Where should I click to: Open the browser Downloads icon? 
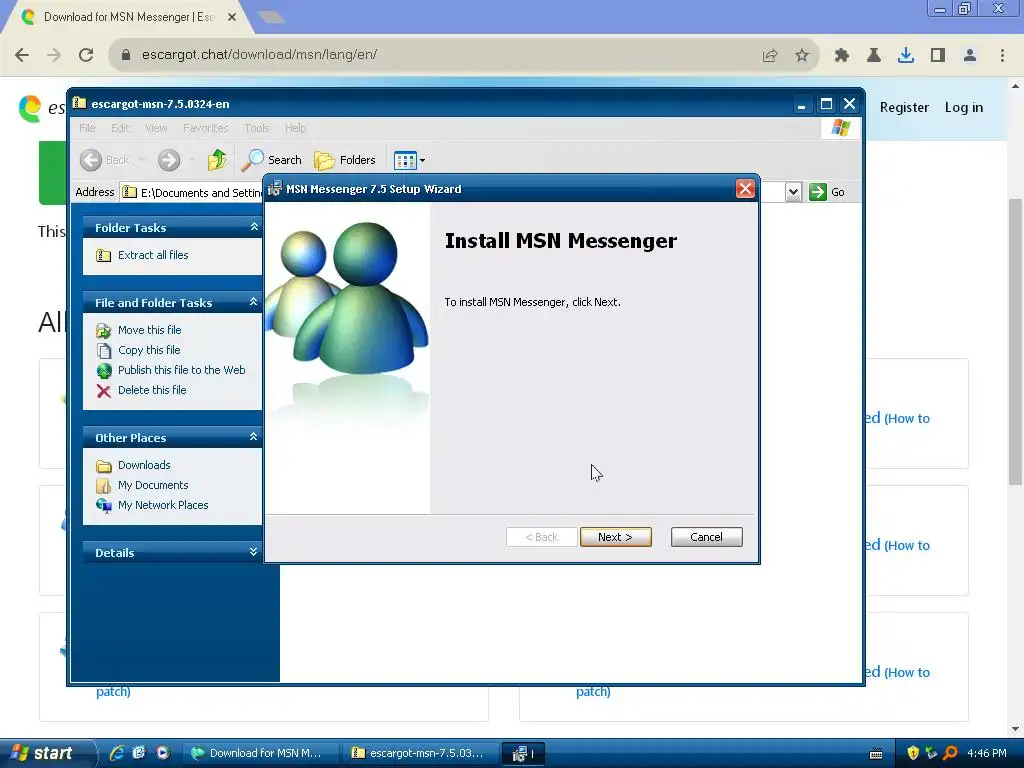tap(906, 56)
